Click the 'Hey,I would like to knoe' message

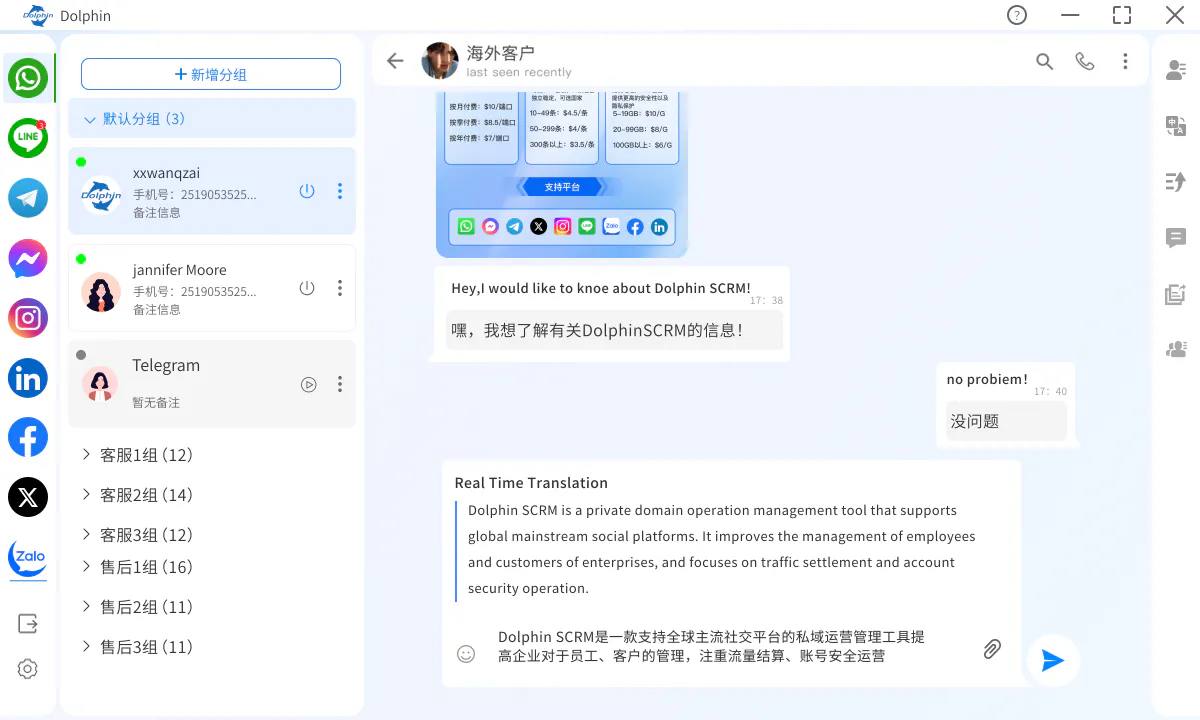[x=600, y=288]
